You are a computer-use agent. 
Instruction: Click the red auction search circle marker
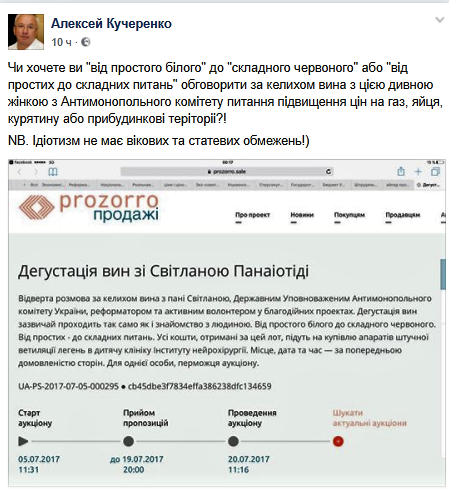pyautogui.click(x=338, y=441)
